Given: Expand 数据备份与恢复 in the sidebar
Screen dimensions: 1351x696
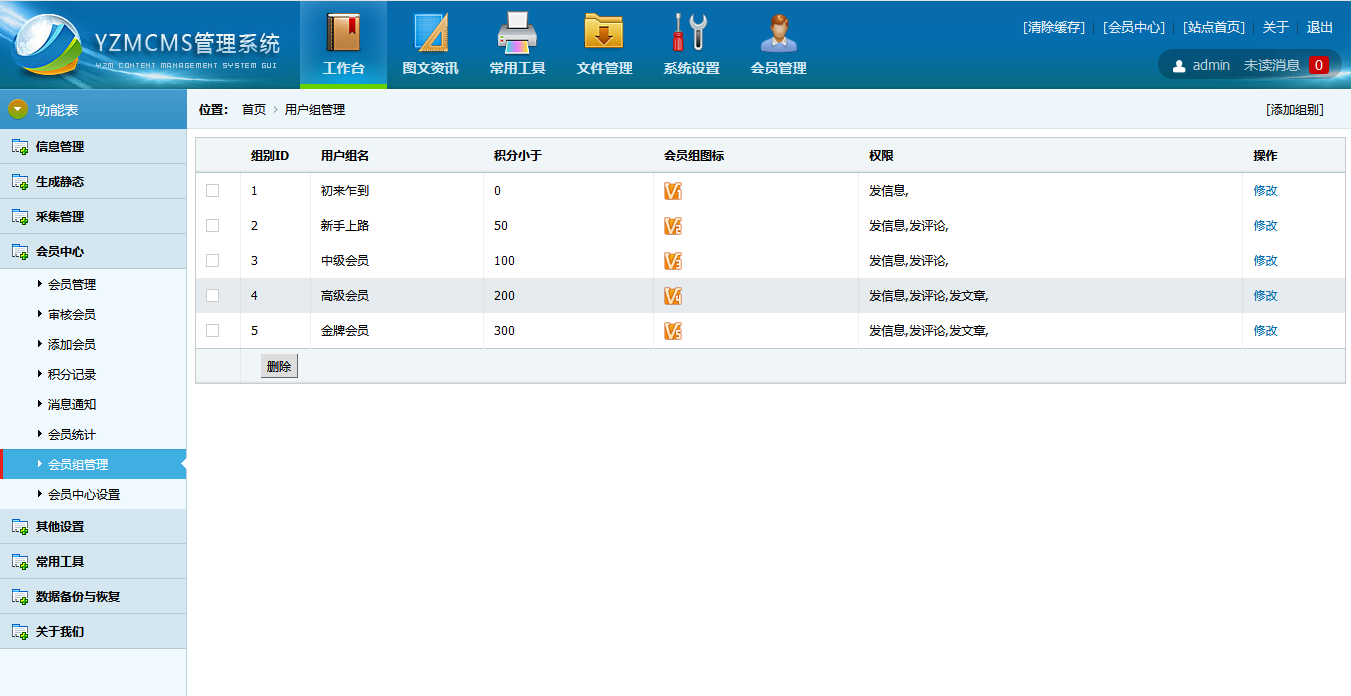Looking at the screenshot, I should (78, 597).
